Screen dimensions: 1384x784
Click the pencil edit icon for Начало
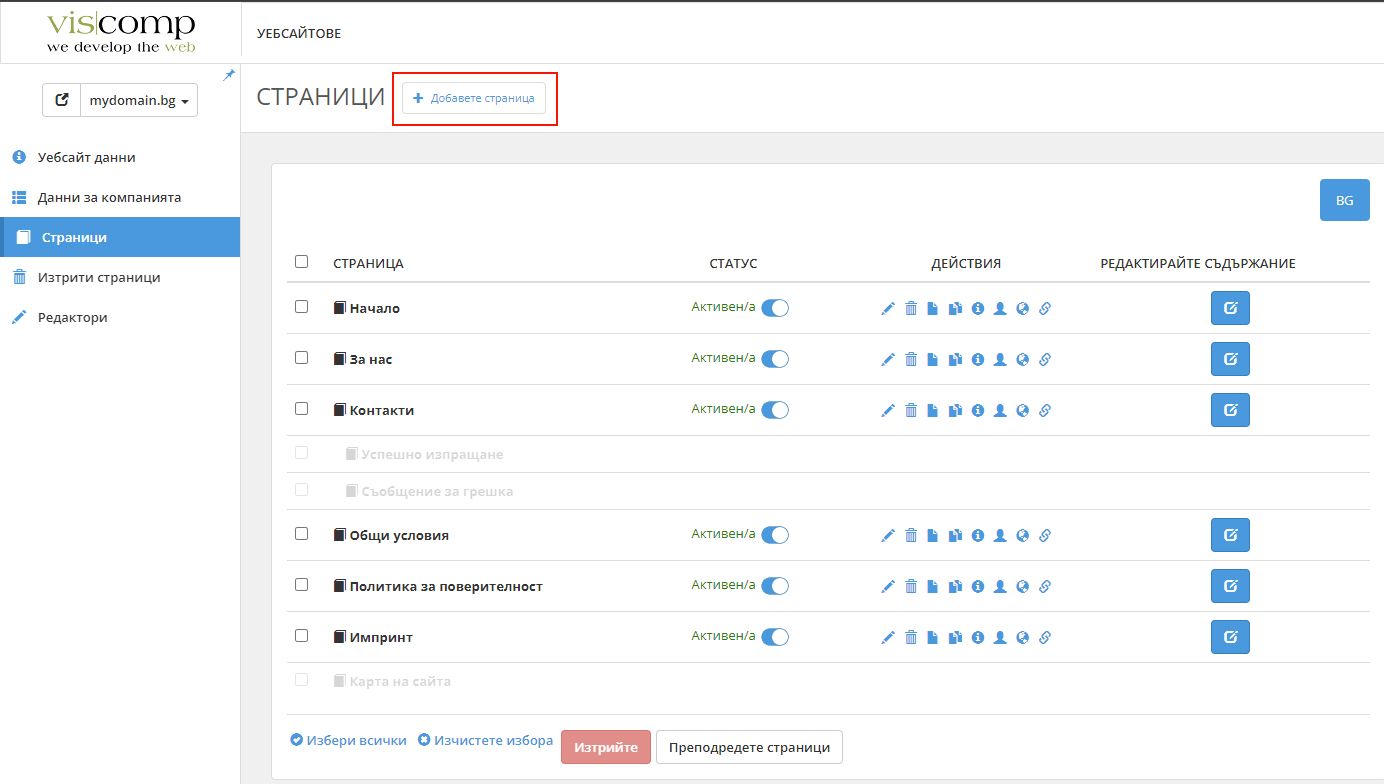[887, 309]
